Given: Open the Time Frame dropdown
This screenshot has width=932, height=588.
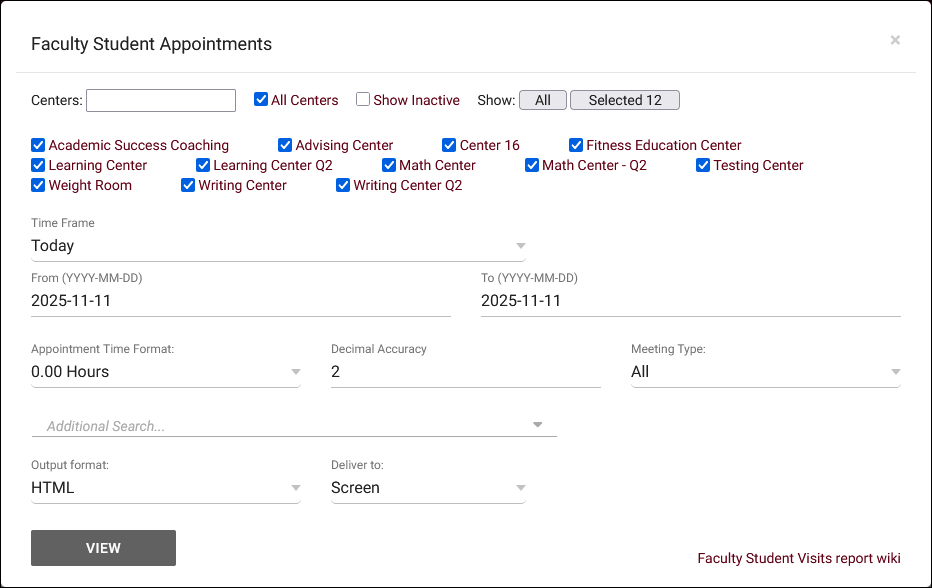Looking at the screenshot, I should [x=277, y=246].
